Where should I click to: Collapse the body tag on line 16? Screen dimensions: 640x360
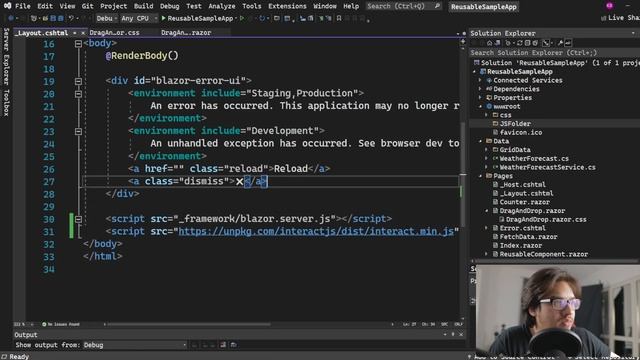tap(78, 44)
